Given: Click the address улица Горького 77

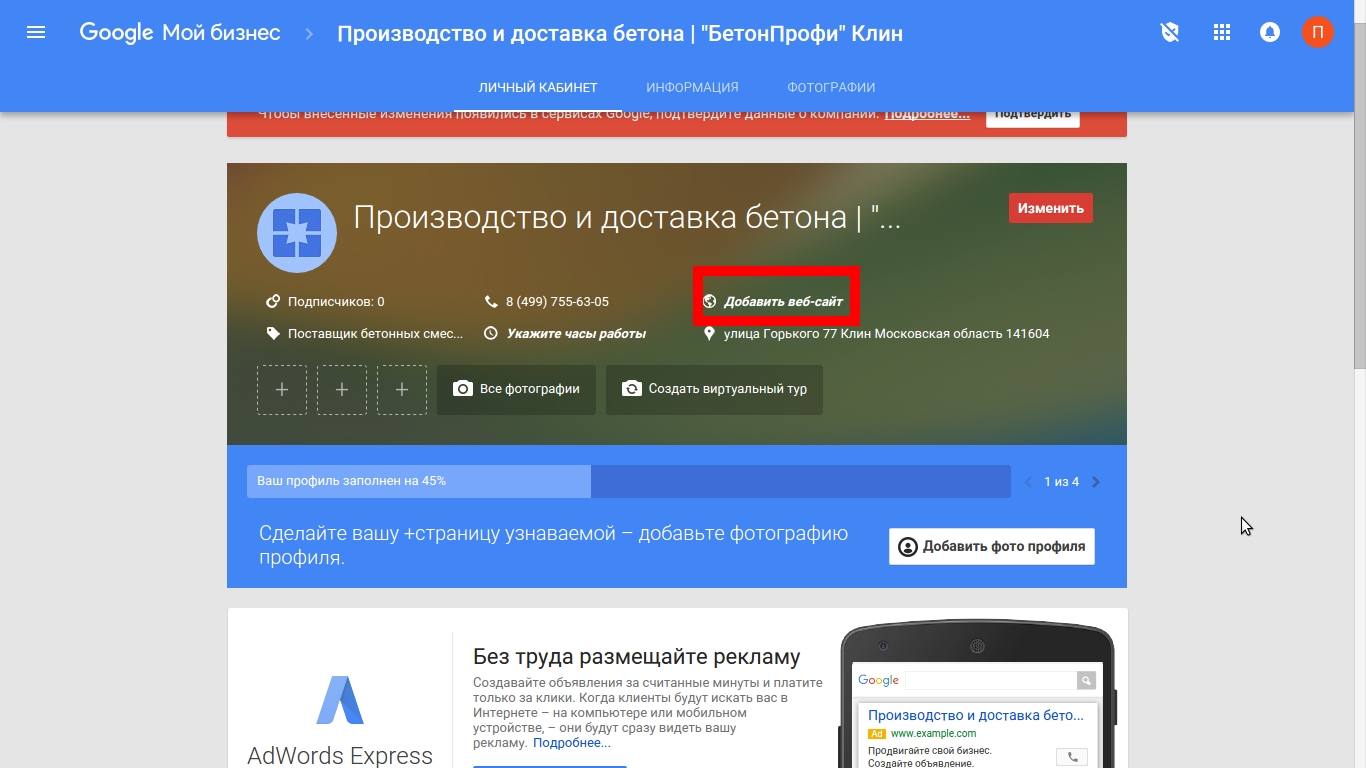Looking at the screenshot, I should point(887,333).
